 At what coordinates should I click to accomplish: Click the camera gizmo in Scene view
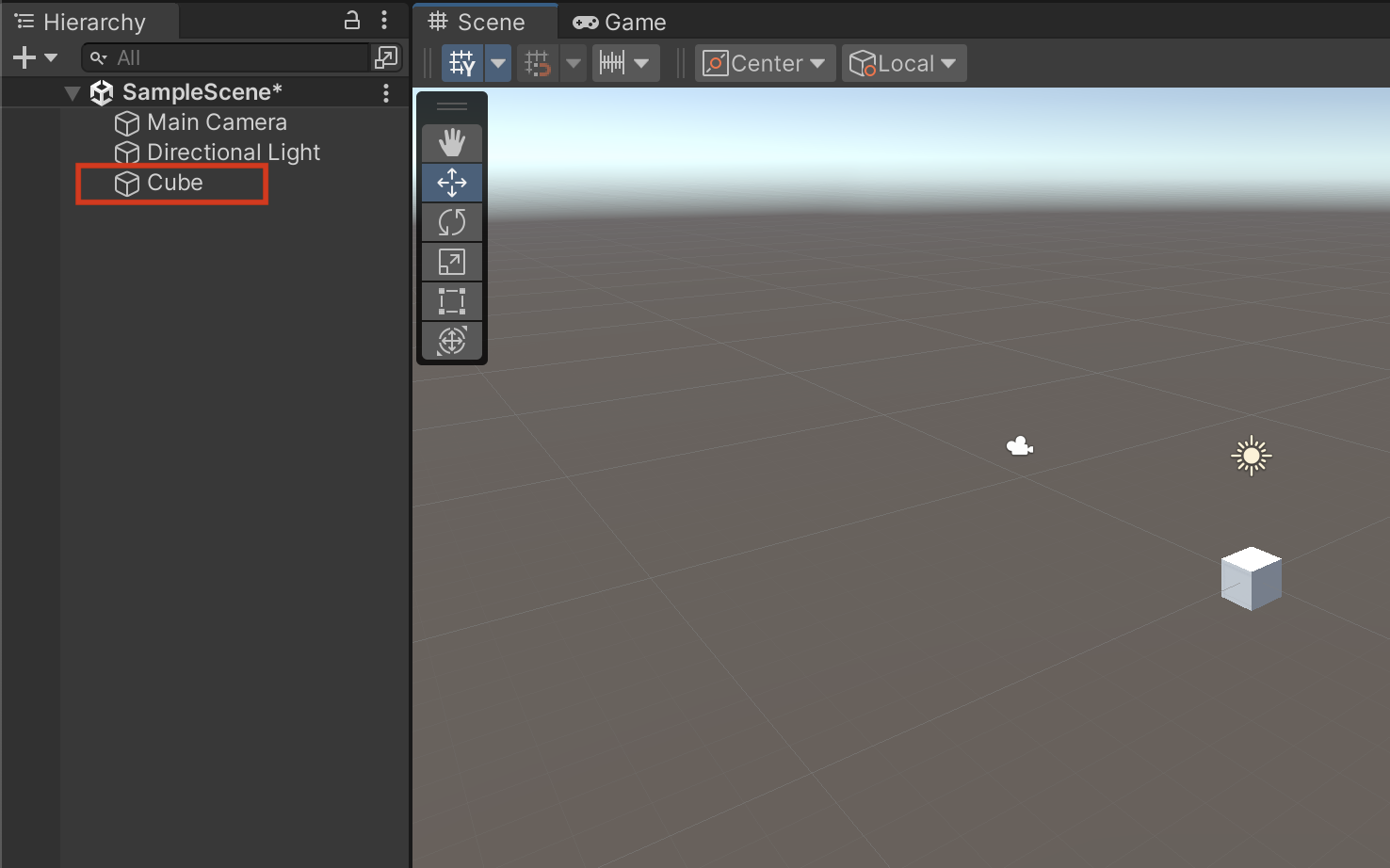[1020, 446]
